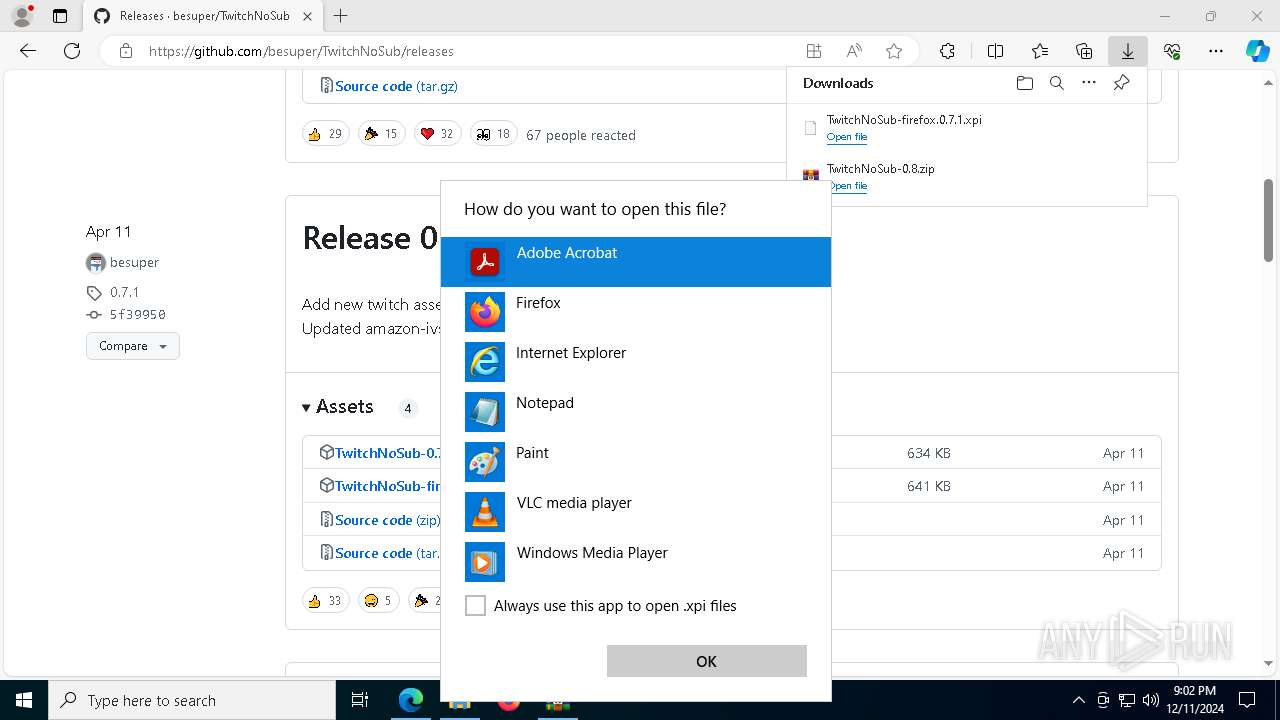
Task: View site information lock icon
Action: click(125, 51)
